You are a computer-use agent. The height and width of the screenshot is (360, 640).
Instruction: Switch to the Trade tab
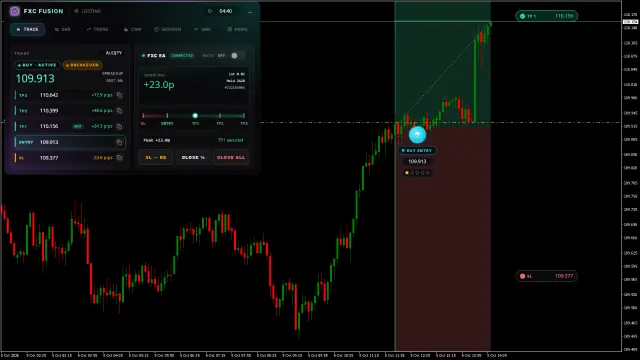(27, 29)
